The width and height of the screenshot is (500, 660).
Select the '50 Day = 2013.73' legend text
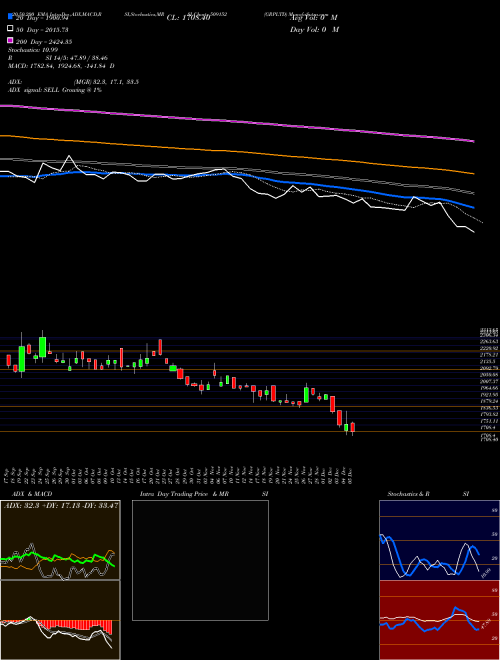tap(42, 30)
